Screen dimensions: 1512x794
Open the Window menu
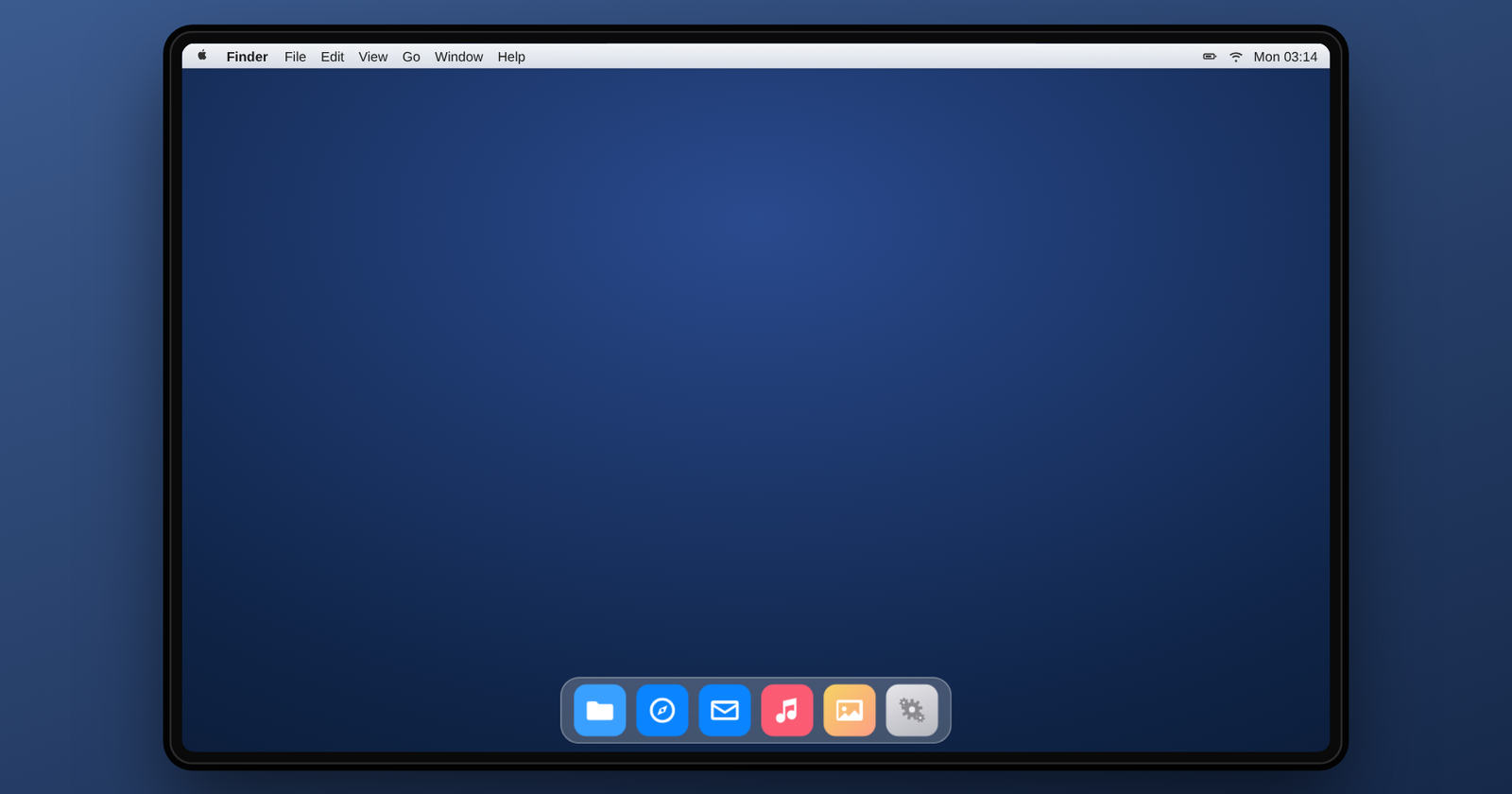click(x=458, y=57)
